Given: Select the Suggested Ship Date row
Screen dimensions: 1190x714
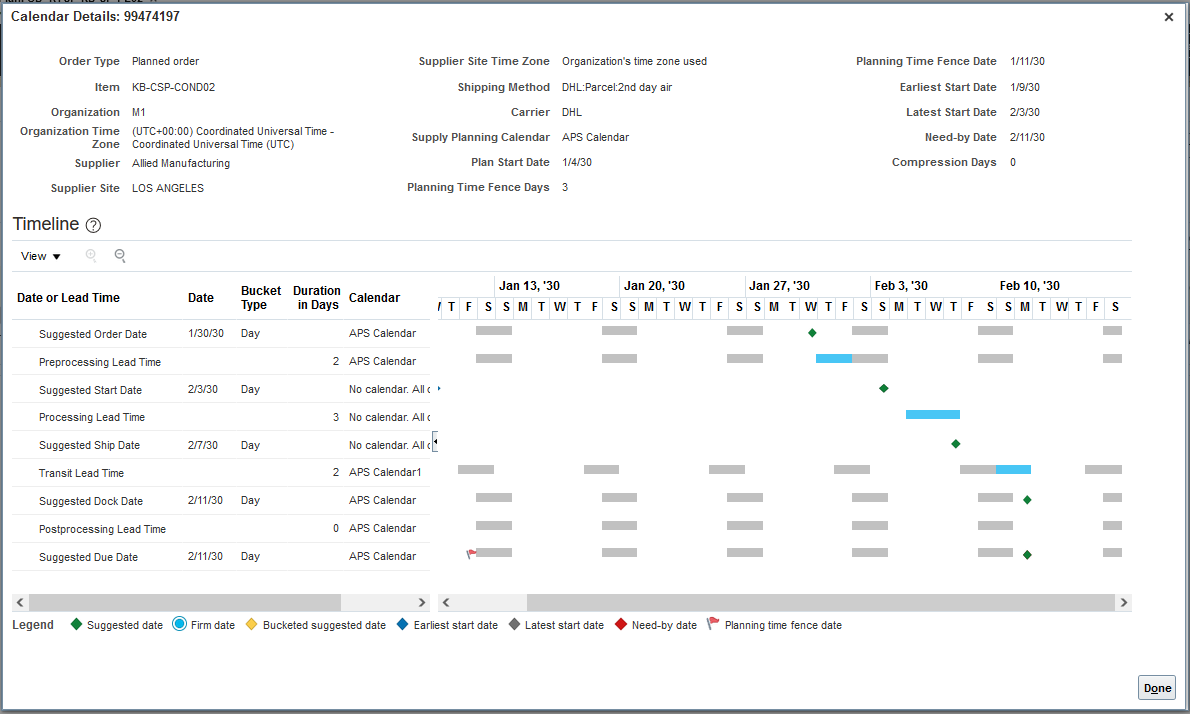Looking at the screenshot, I should tap(221, 445).
